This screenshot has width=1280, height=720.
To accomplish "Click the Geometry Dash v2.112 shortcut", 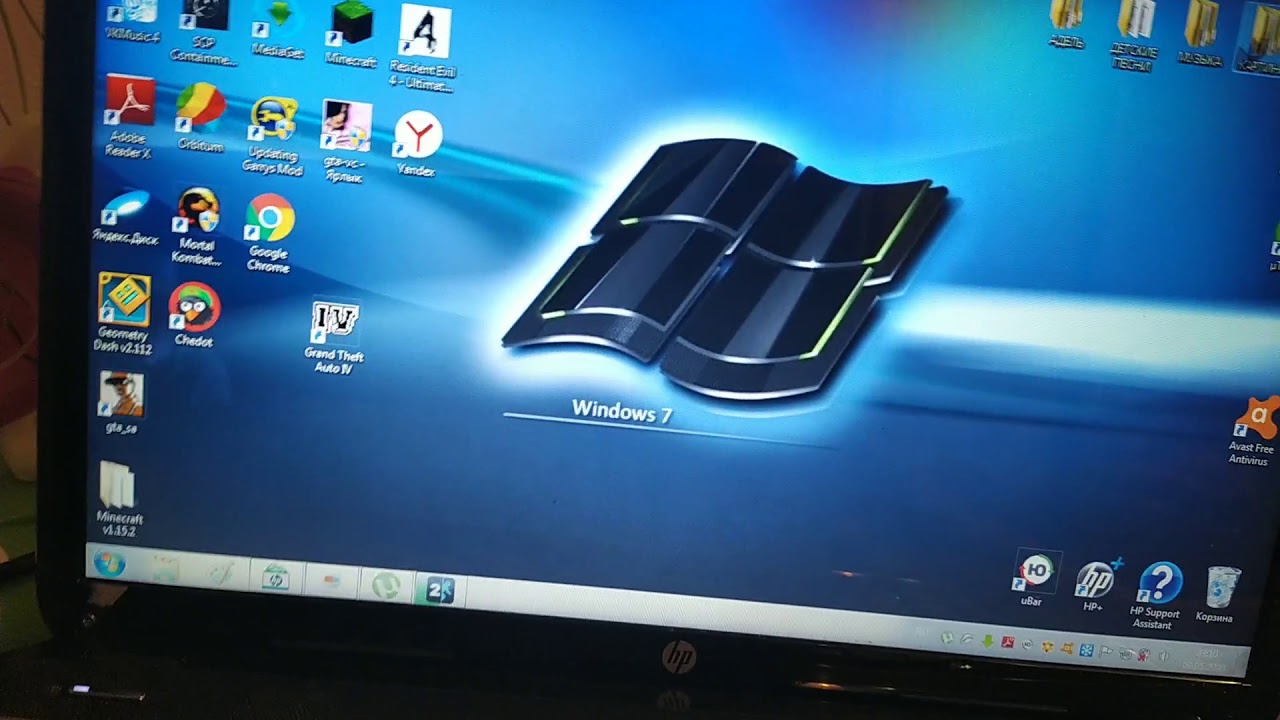I will coord(124,313).
